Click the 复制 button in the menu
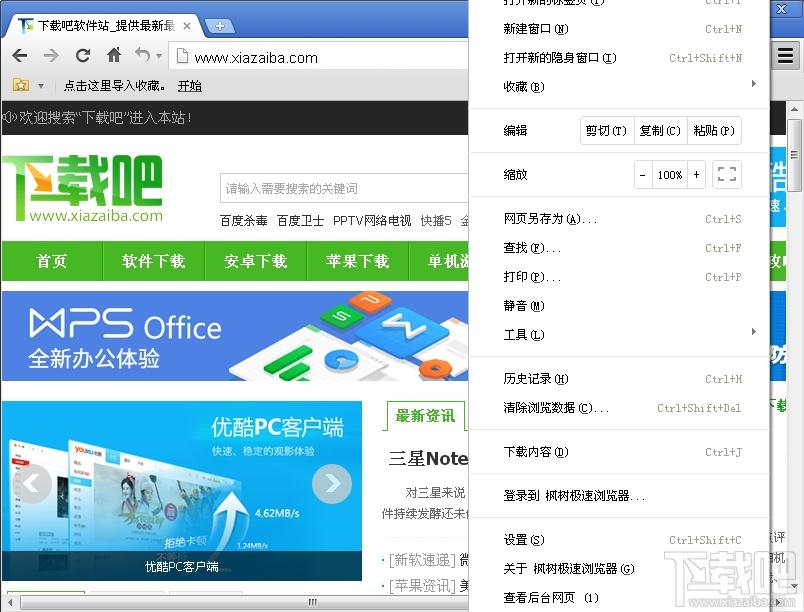Viewport: 804px width, 612px height. [660, 131]
